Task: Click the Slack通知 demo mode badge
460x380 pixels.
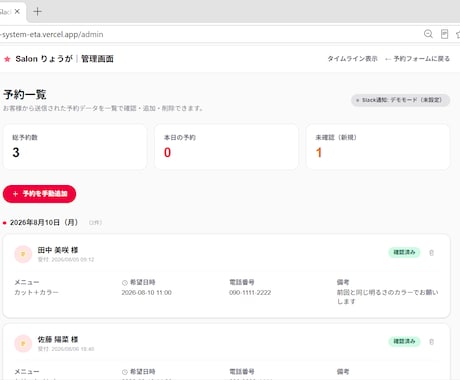Action: click(400, 100)
